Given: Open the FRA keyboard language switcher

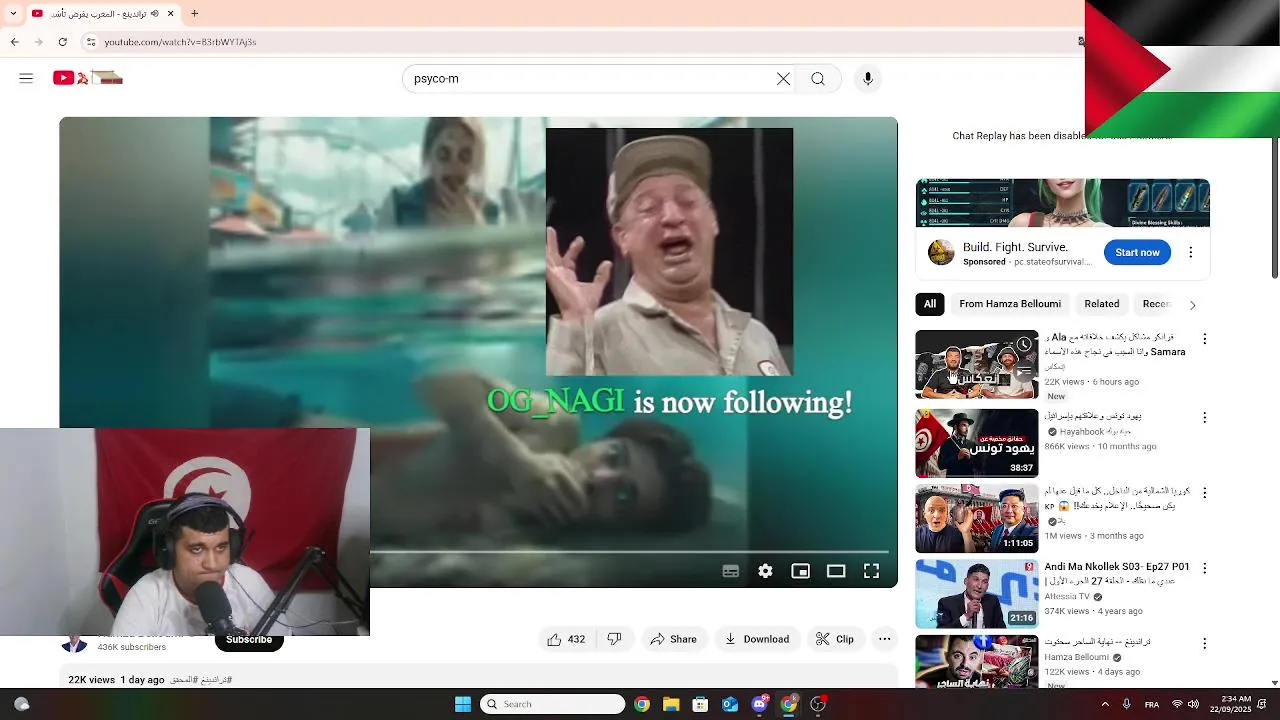Looking at the screenshot, I should (1152, 704).
